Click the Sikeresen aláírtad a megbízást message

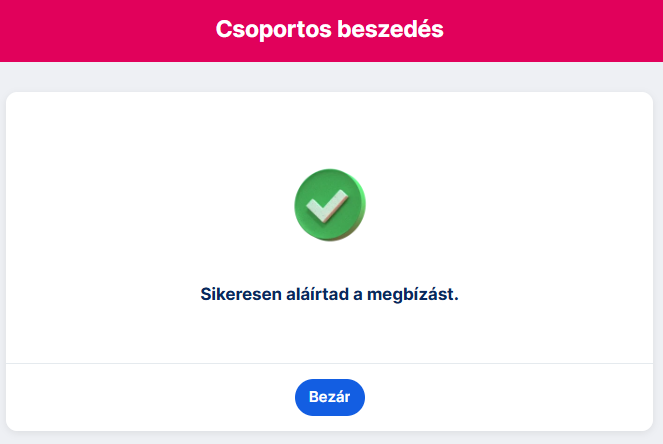[330, 295]
